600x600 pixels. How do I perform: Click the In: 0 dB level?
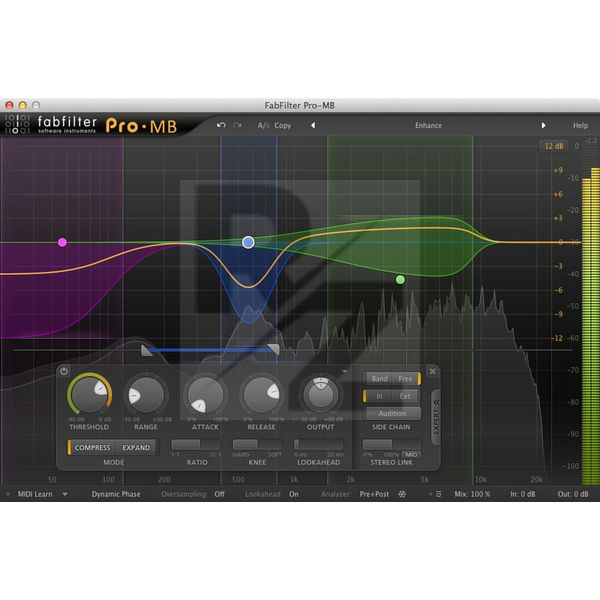522,494
